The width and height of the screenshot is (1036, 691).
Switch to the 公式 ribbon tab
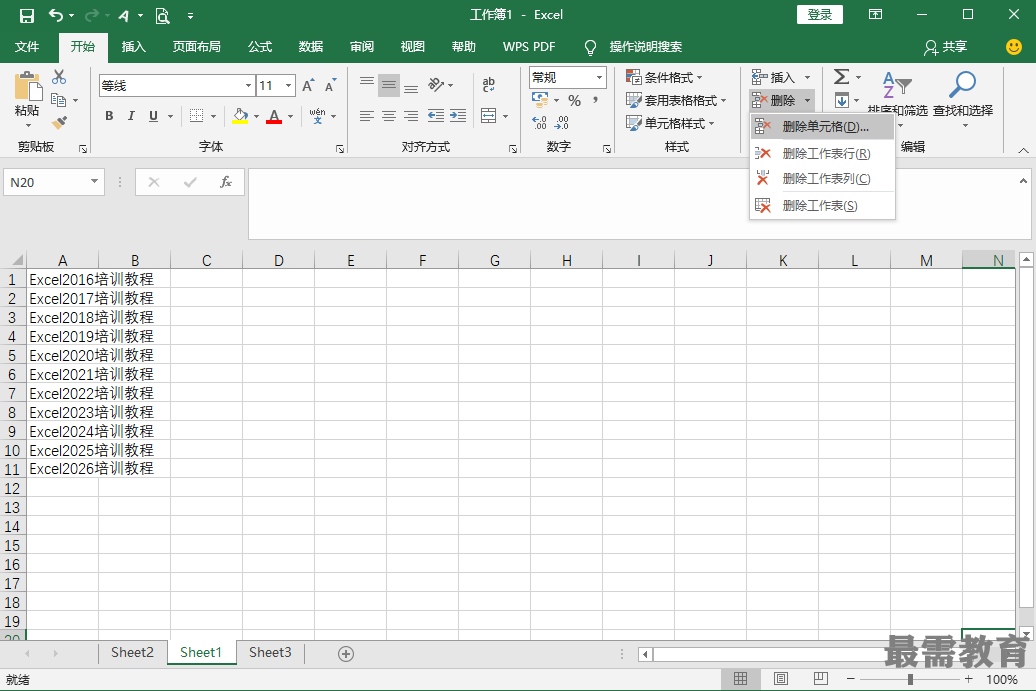[x=260, y=47]
